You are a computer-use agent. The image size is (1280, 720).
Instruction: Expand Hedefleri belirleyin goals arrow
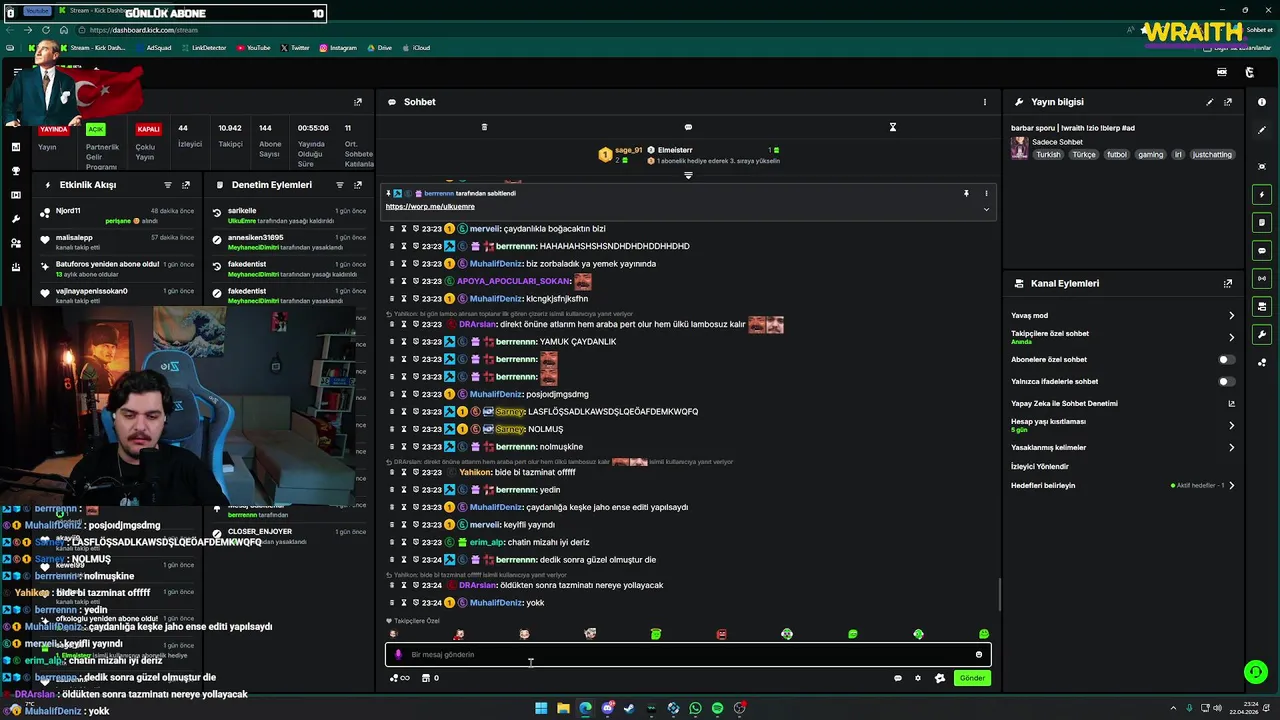[x=1231, y=485]
